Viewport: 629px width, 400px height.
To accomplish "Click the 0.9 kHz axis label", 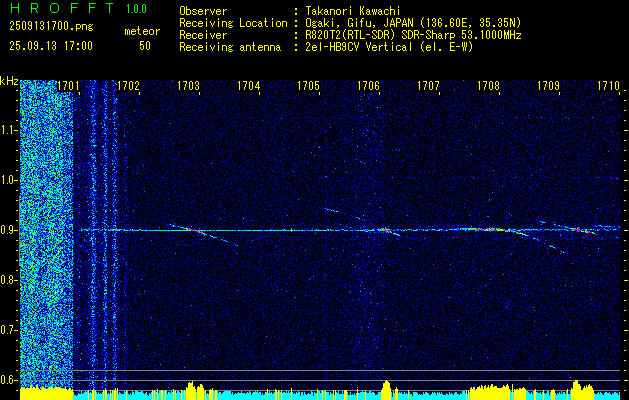I will tap(8, 230).
